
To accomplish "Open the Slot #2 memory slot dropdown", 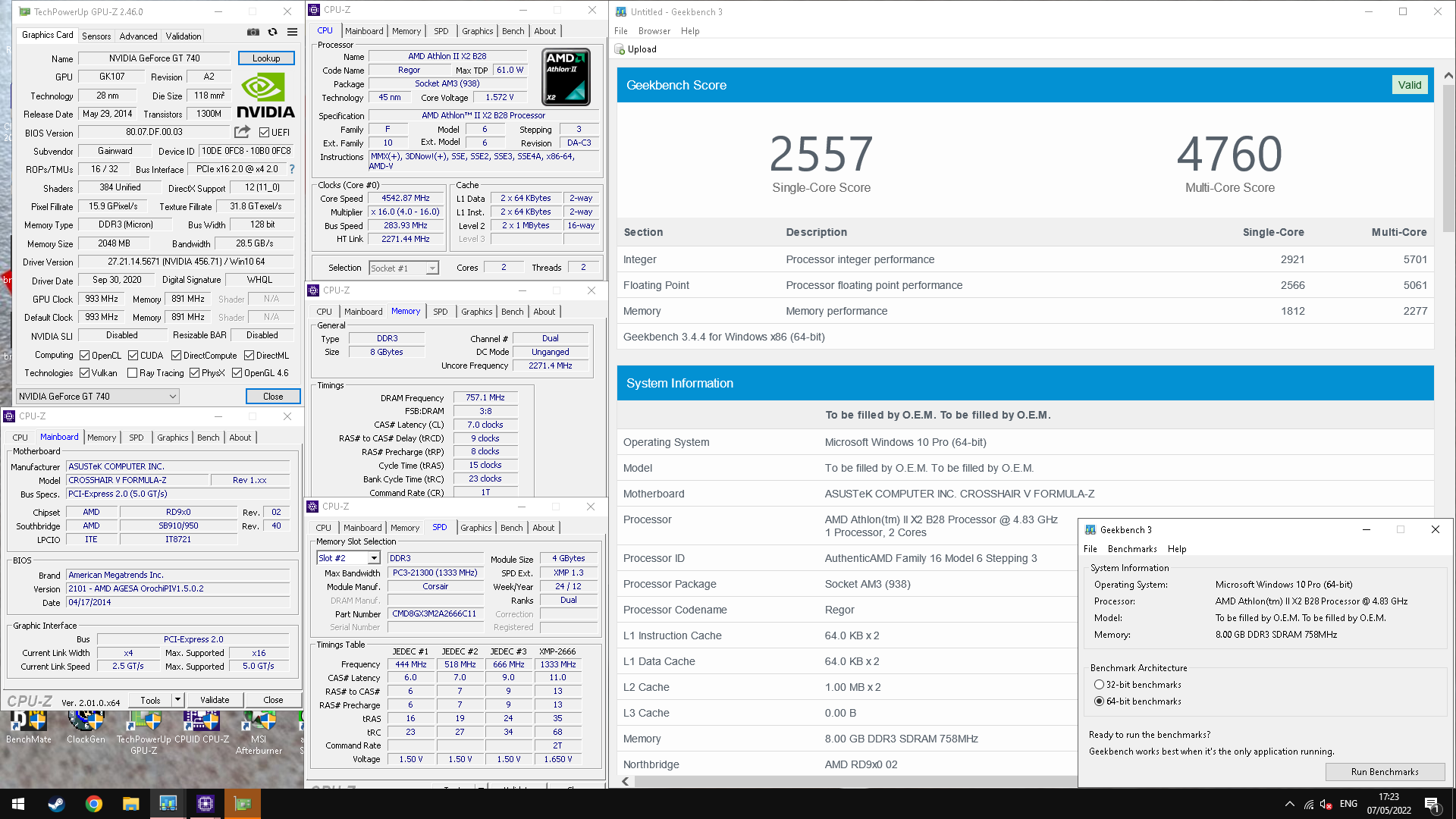I will pyautogui.click(x=348, y=558).
